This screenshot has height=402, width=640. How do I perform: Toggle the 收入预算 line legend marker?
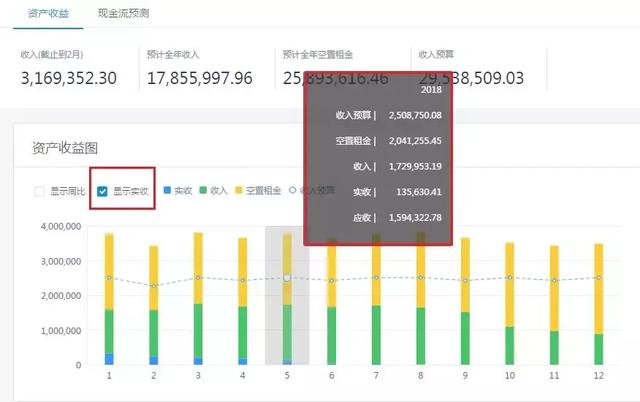pos(293,190)
